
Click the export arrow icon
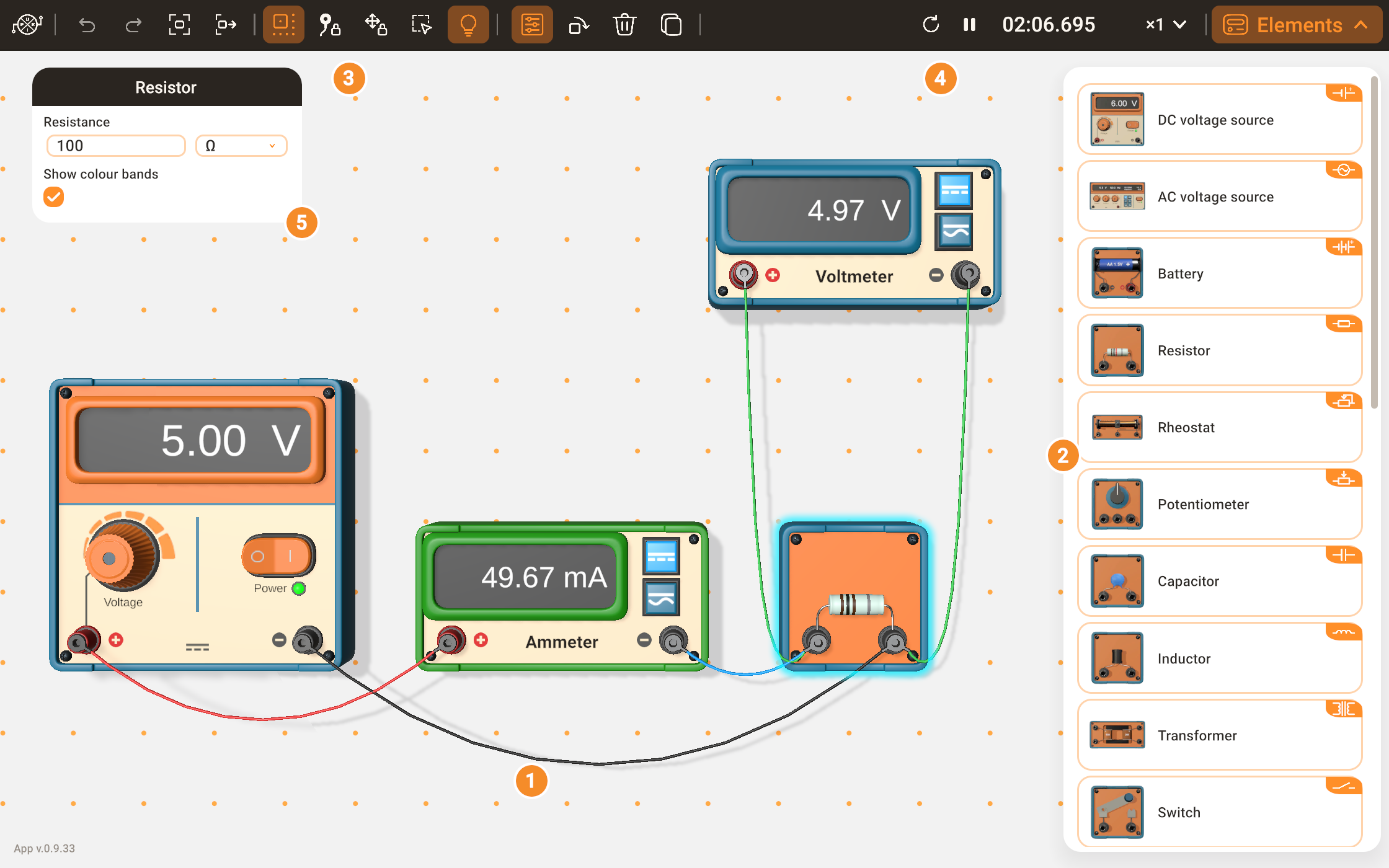[226, 25]
